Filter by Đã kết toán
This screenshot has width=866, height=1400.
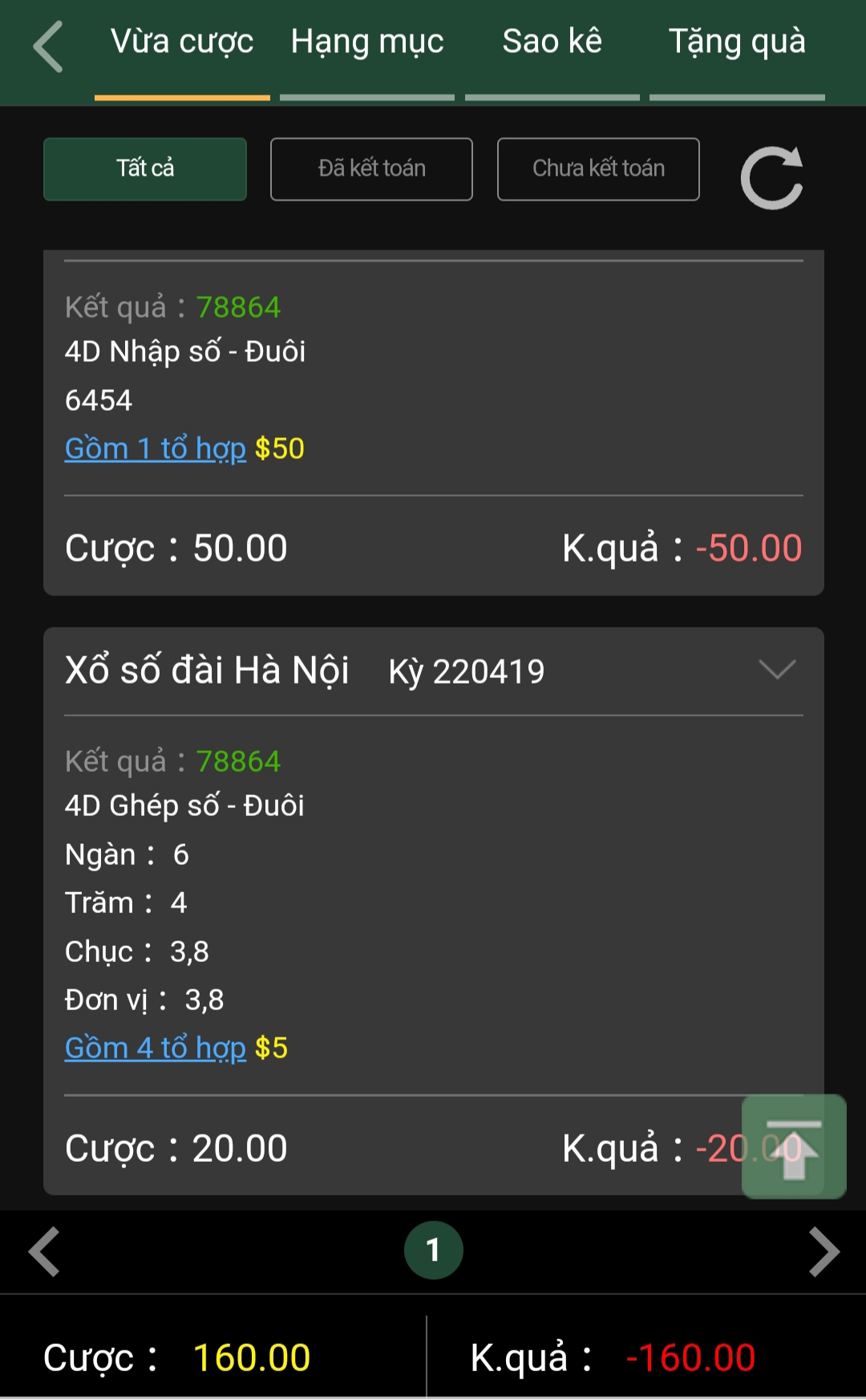pyautogui.click(x=371, y=168)
